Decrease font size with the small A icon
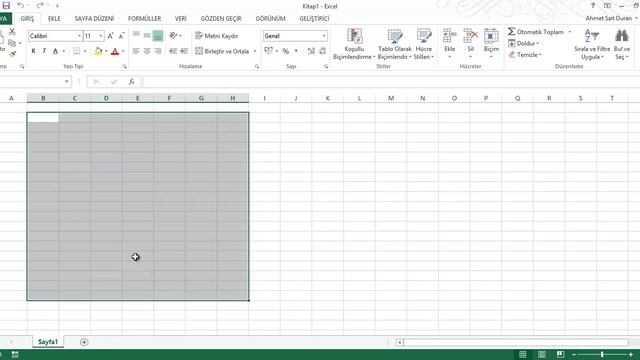Viewport: 640px width, 360px height. tap(121, 36)
